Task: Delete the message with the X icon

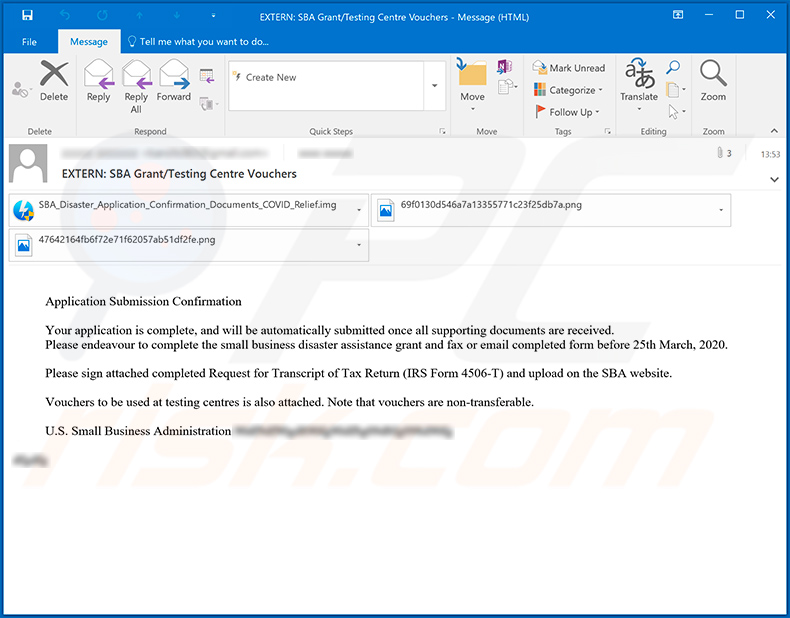Action: tap(54, 81)
